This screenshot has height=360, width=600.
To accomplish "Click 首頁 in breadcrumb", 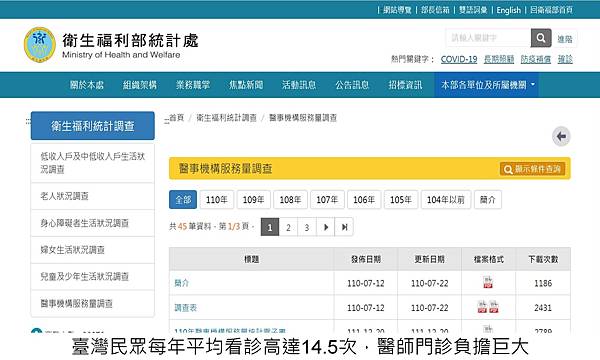I will pos(176,118).
